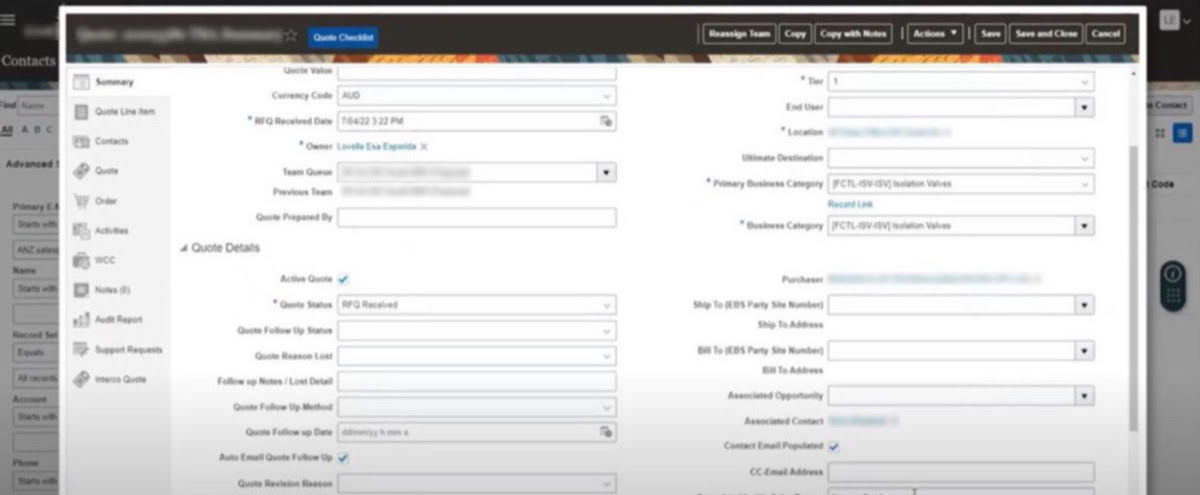Screen dimensions: 1200x495
Task: Click Follow up Notes / Lost Detail field
Action: point(476,381)
